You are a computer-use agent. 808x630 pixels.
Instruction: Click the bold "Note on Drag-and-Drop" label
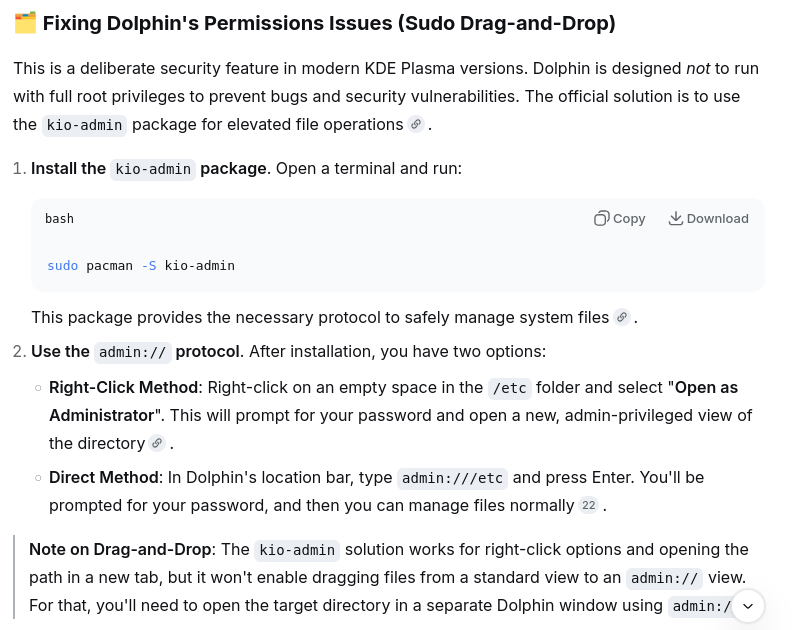coord(121,549)
